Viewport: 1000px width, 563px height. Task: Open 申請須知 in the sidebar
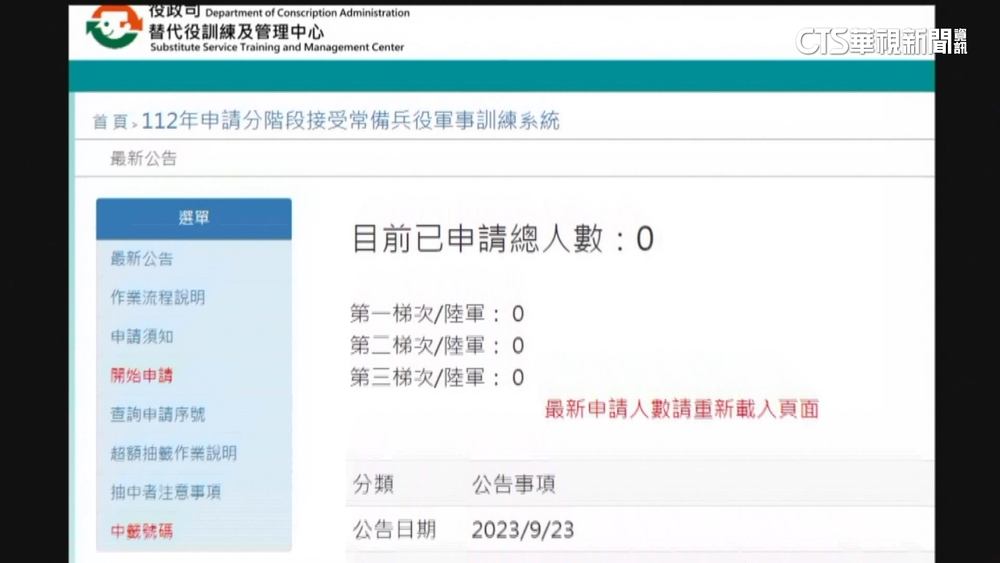point(142,336)
